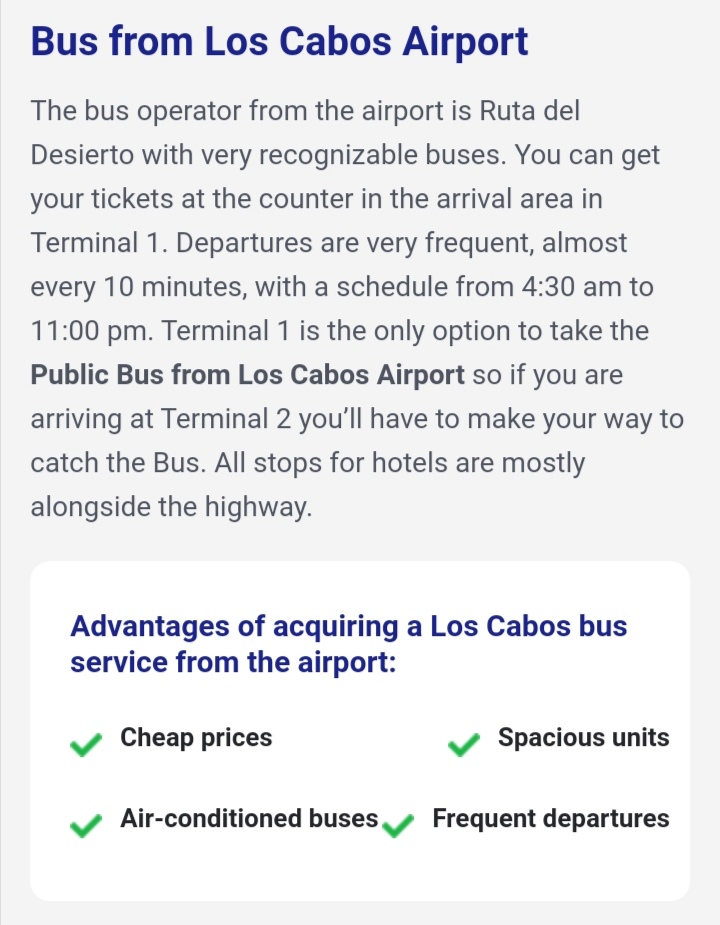Screen dimensions: 720x925
Task: Click the 'Advantages of acquiring a Los Cabos bus' heading
Action: [349, 626]
